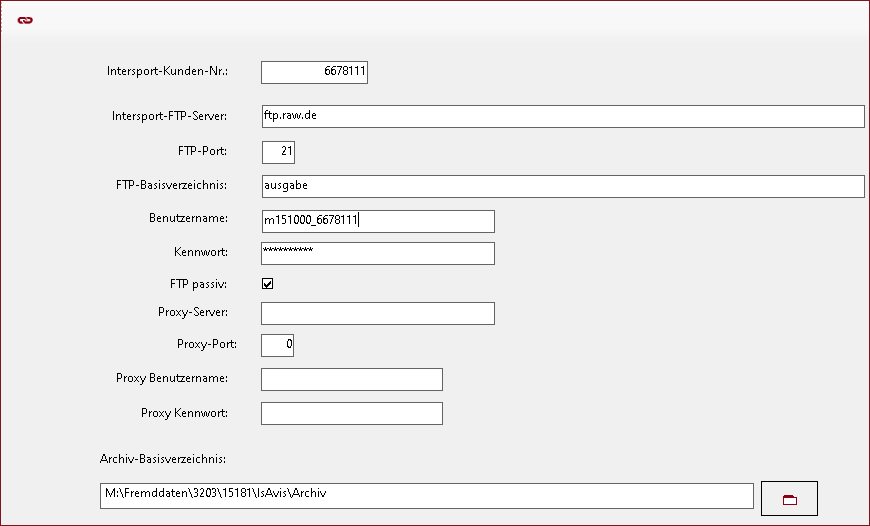This screenshot has height=526, width=870.
Task: Click the "Kennwort:" label text
Action: pyautogui.click(x=201, y=251)
